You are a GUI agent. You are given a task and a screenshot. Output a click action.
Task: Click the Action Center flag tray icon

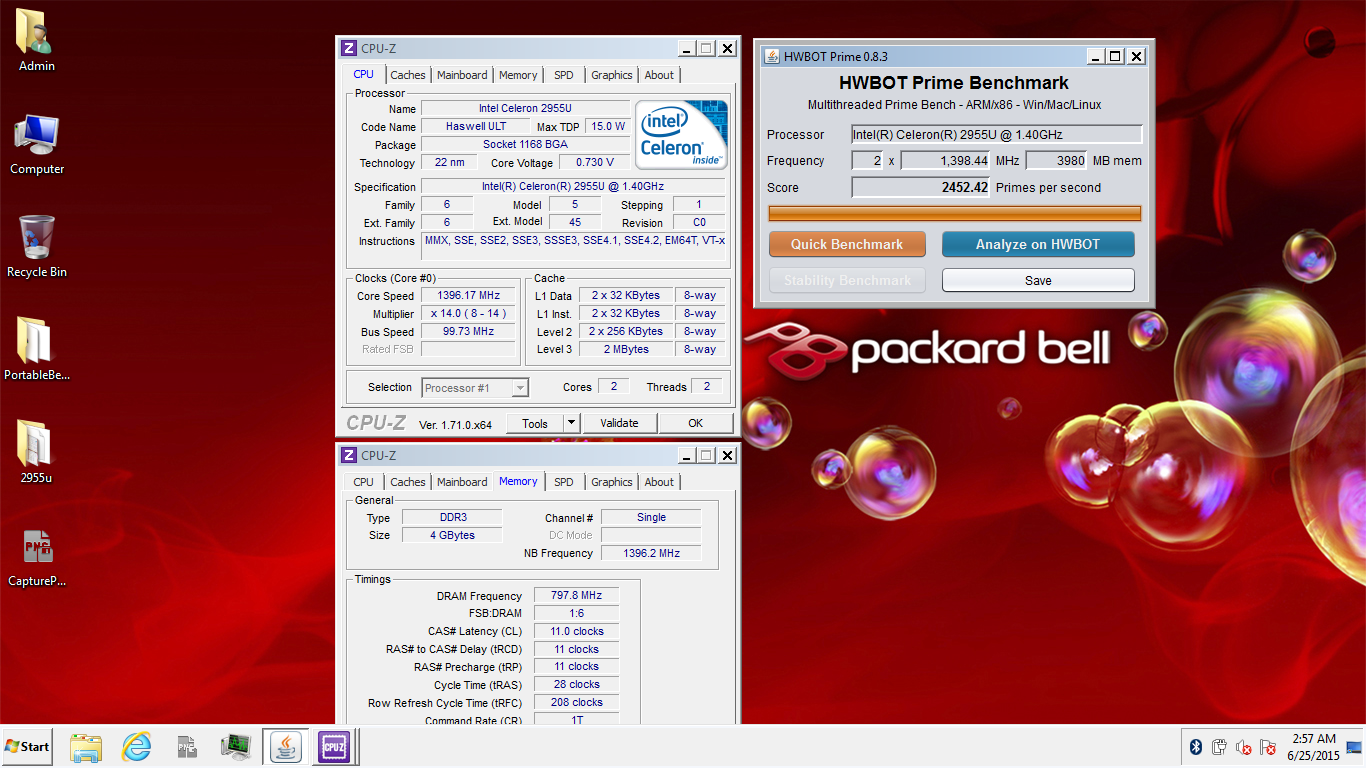click(x=1267, y=746)
